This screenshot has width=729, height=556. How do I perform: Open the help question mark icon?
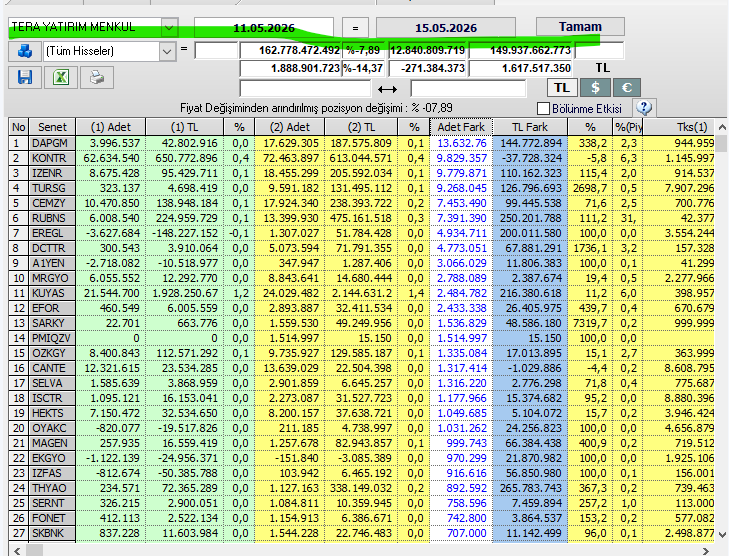click(644, 108)
